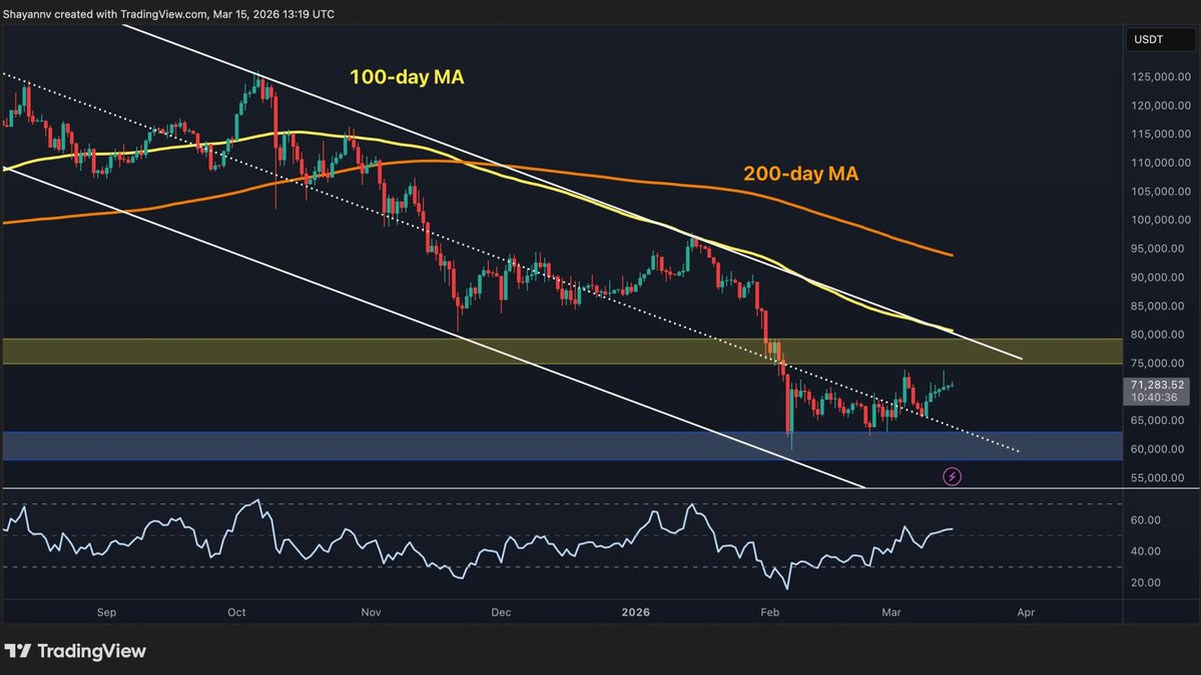
Task: Click the purple lightning bolt icon
Action: (952, 477)
